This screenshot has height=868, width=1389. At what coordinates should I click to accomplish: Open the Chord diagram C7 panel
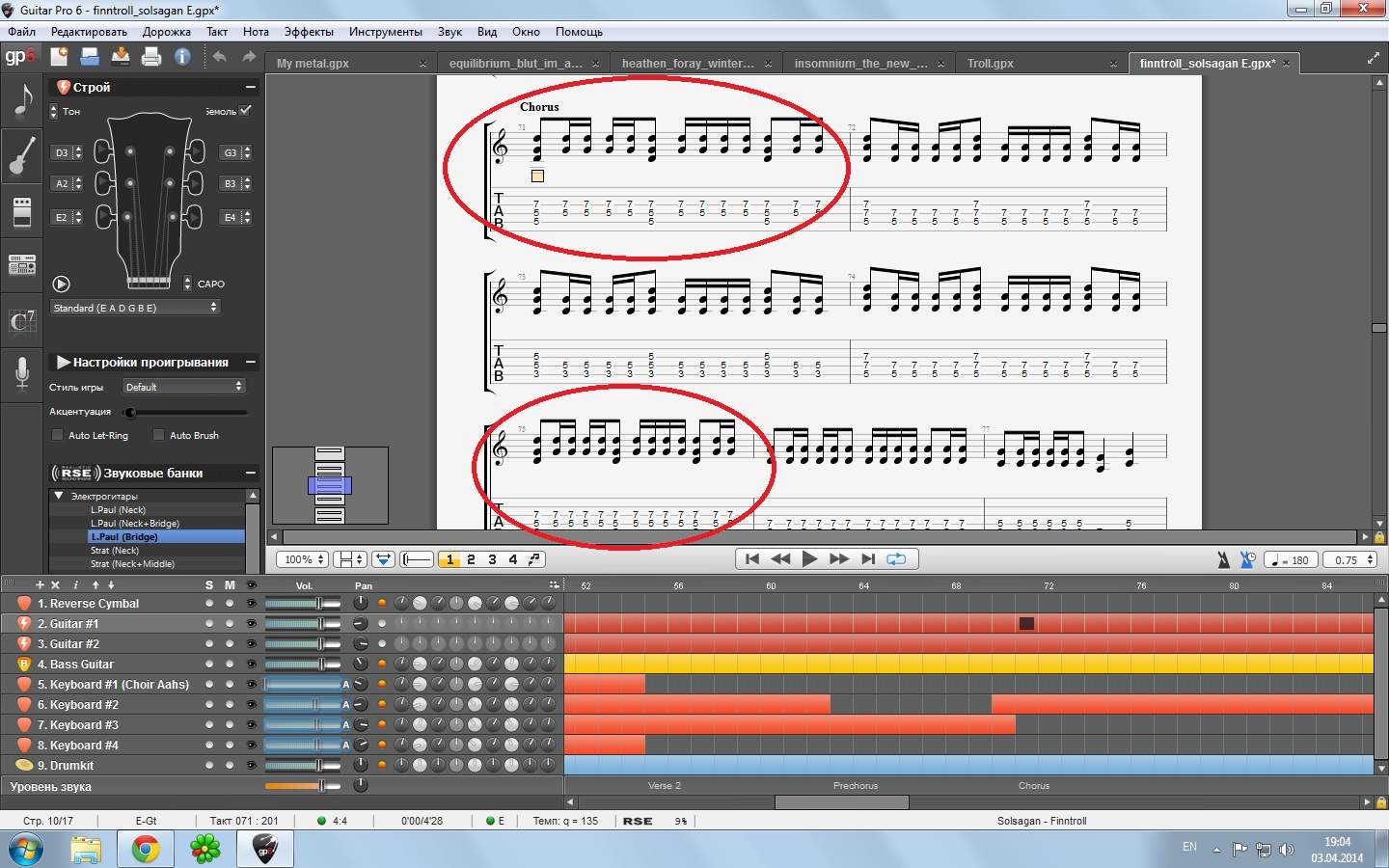tap(22, 321)
